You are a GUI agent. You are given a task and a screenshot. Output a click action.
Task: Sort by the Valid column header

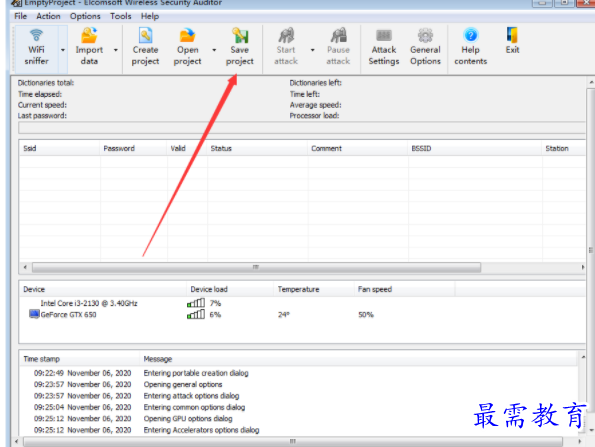[187, 148]
